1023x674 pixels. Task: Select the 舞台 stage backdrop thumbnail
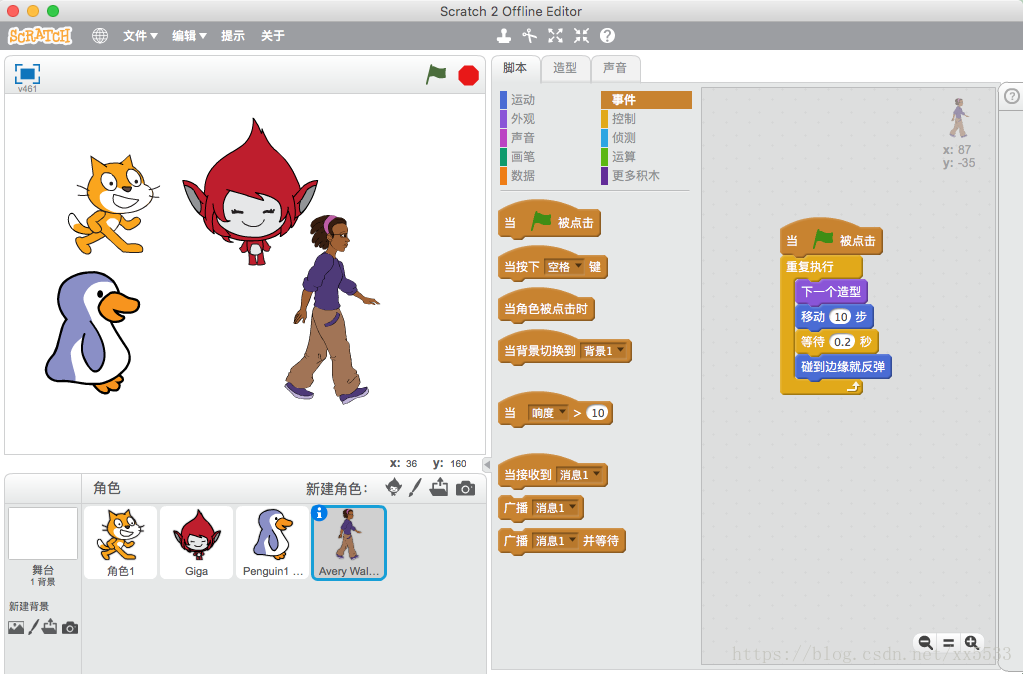42,534
